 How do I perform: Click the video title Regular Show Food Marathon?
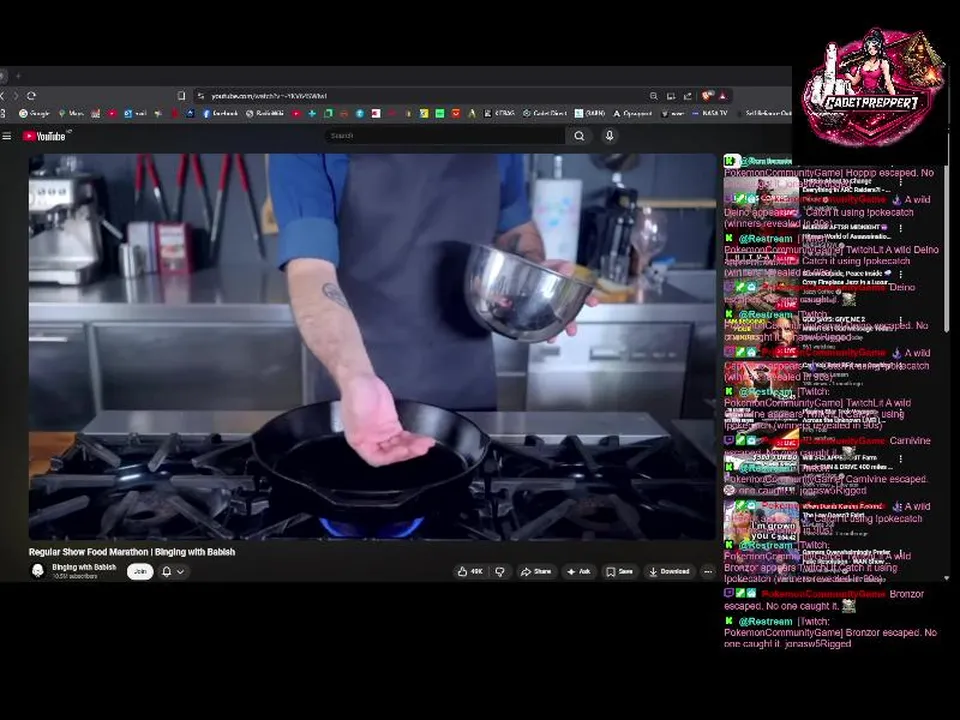[132, 552]
